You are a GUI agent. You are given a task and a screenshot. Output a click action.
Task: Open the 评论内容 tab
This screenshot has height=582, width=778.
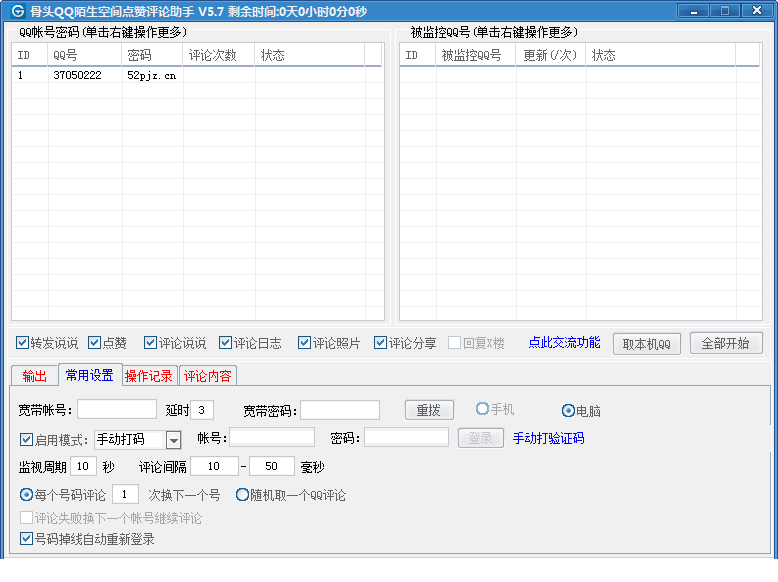click(x=207, y=376)
